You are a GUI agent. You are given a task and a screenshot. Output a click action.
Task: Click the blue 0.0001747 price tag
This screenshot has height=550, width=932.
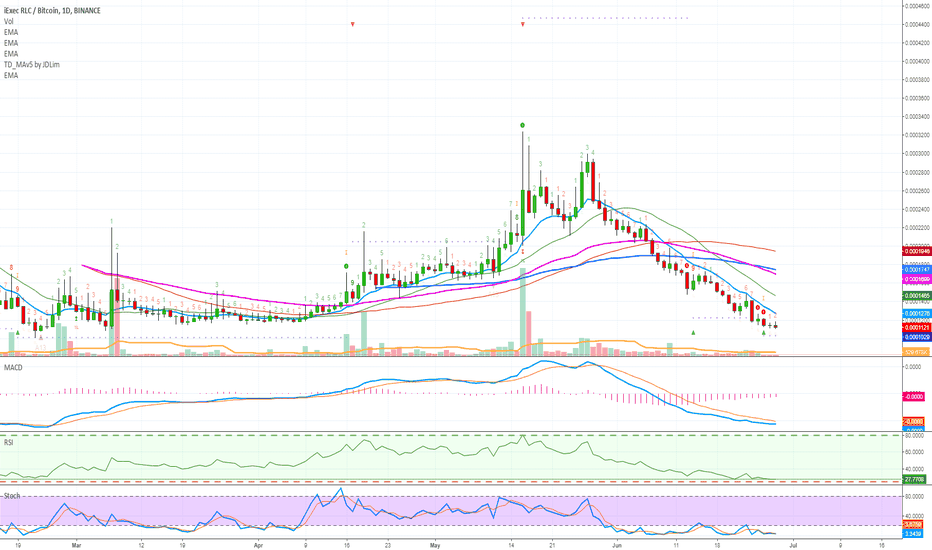917,269
